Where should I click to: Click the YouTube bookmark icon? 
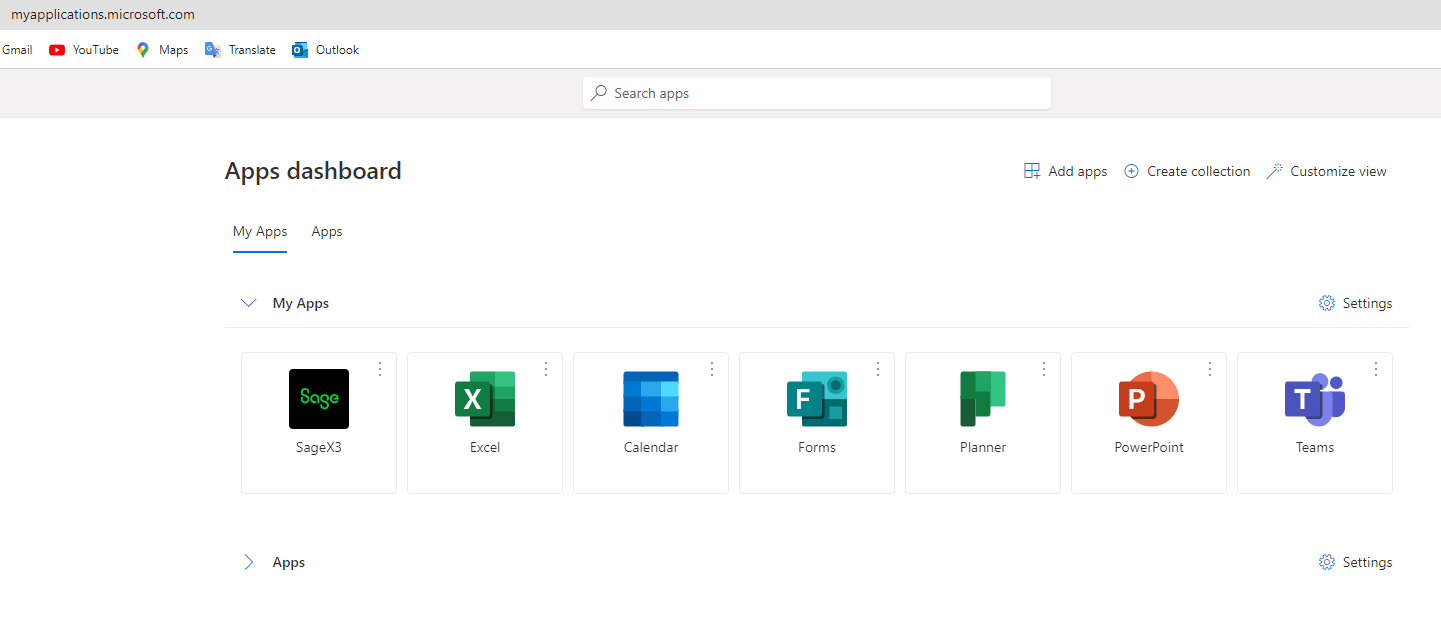(x=57, y=50)
